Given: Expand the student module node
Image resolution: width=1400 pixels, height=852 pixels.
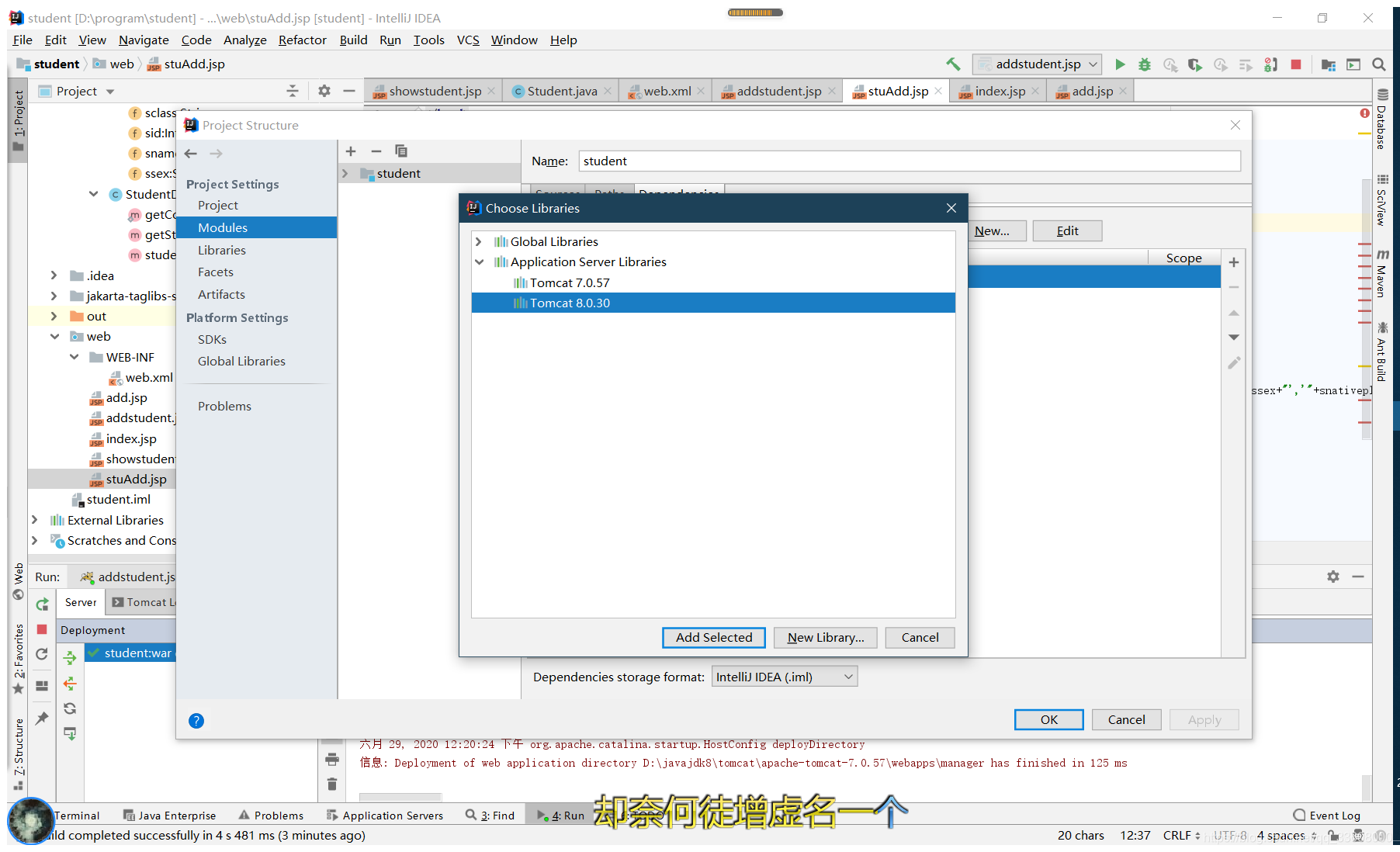Looking at the screenshot, I should pyautogui.click(x=345, y=174).
